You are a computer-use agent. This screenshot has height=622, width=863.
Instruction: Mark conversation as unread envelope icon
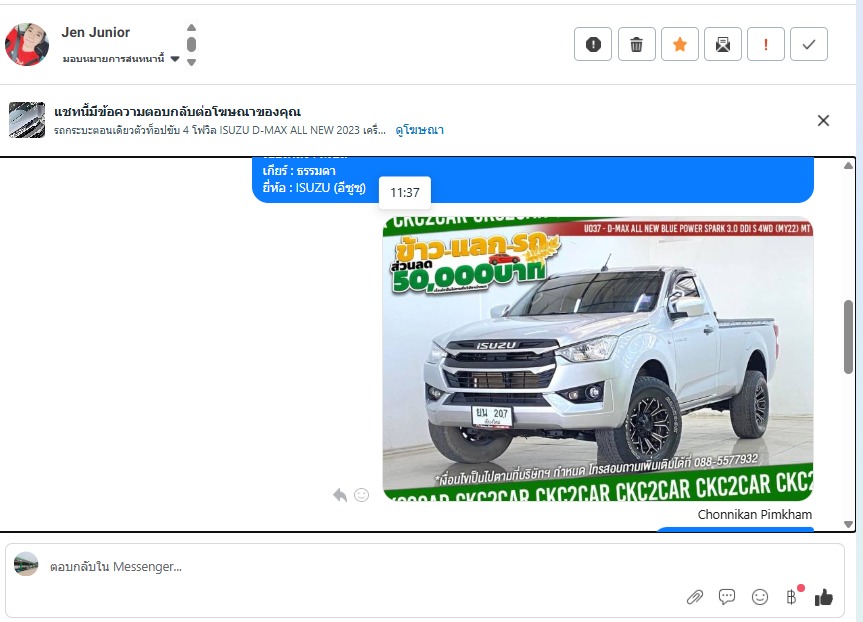[x=723, y=44]
